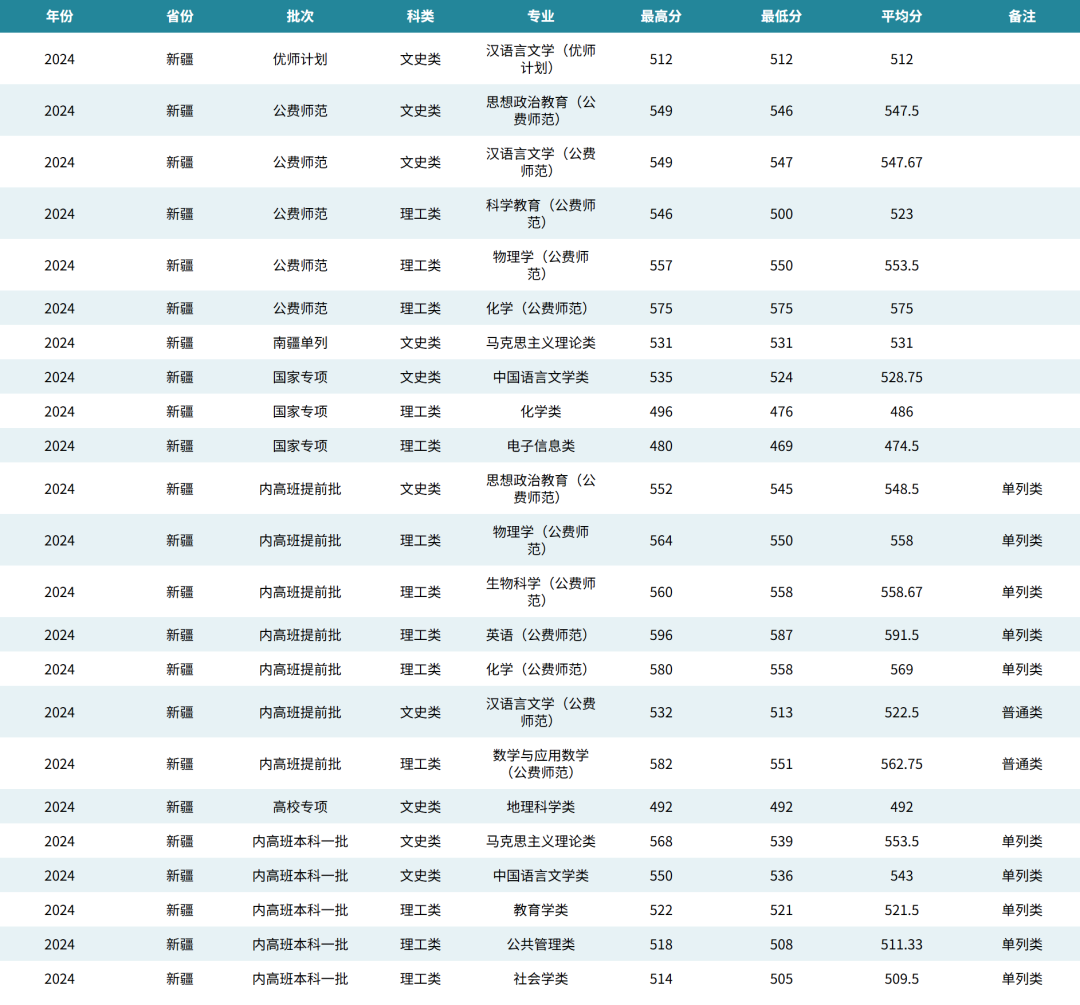Click the lowest score 500 cell
Viewport: 1080px width, 1005px height.
pyautogui.click(x=781, y=214)
